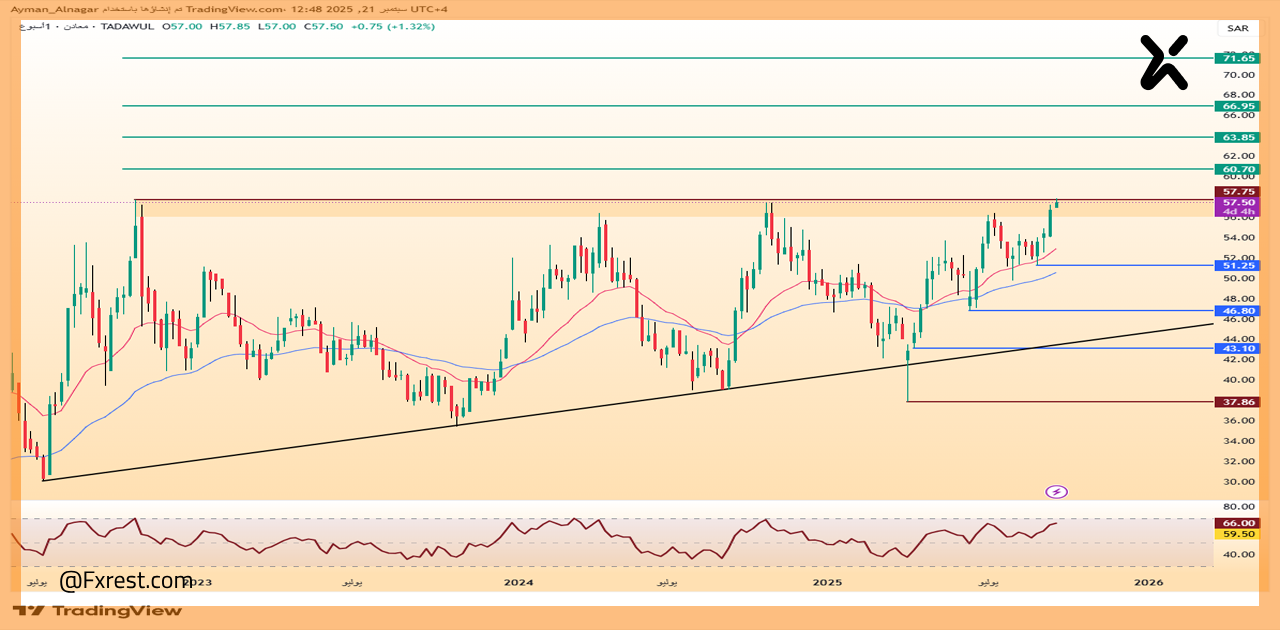The width and height of the screenshot is (1280, 630).
Task: Click the dark red 37.86 price label
Action: pyautogui.click(x=1236, y=402)
